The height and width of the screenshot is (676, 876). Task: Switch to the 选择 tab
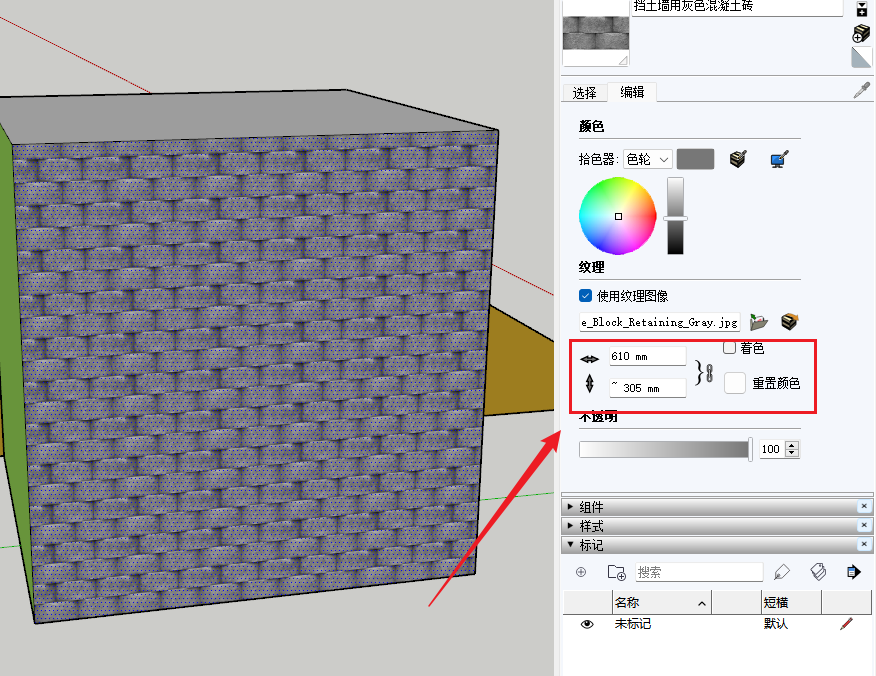point(585,93)
